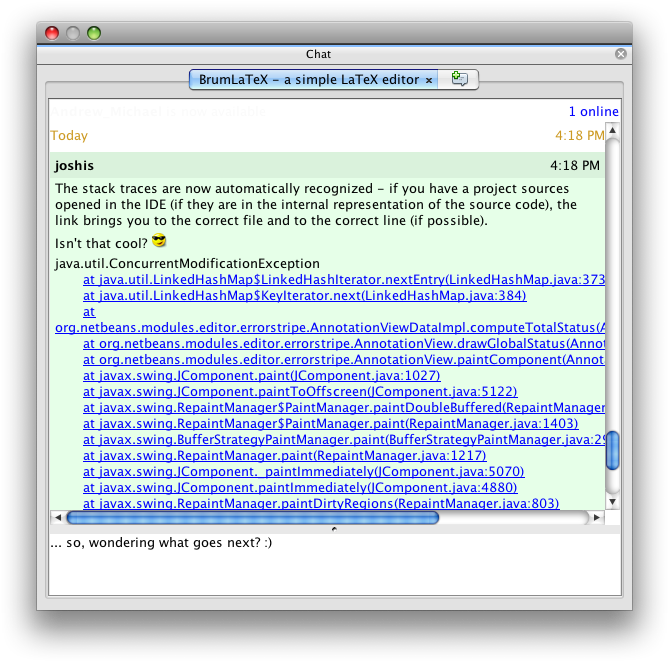The height and width of the screenshot is (661, 668).
Task: Open PaintManager.paint RepaintManager.java:1403 link
Action: [331, 424]
